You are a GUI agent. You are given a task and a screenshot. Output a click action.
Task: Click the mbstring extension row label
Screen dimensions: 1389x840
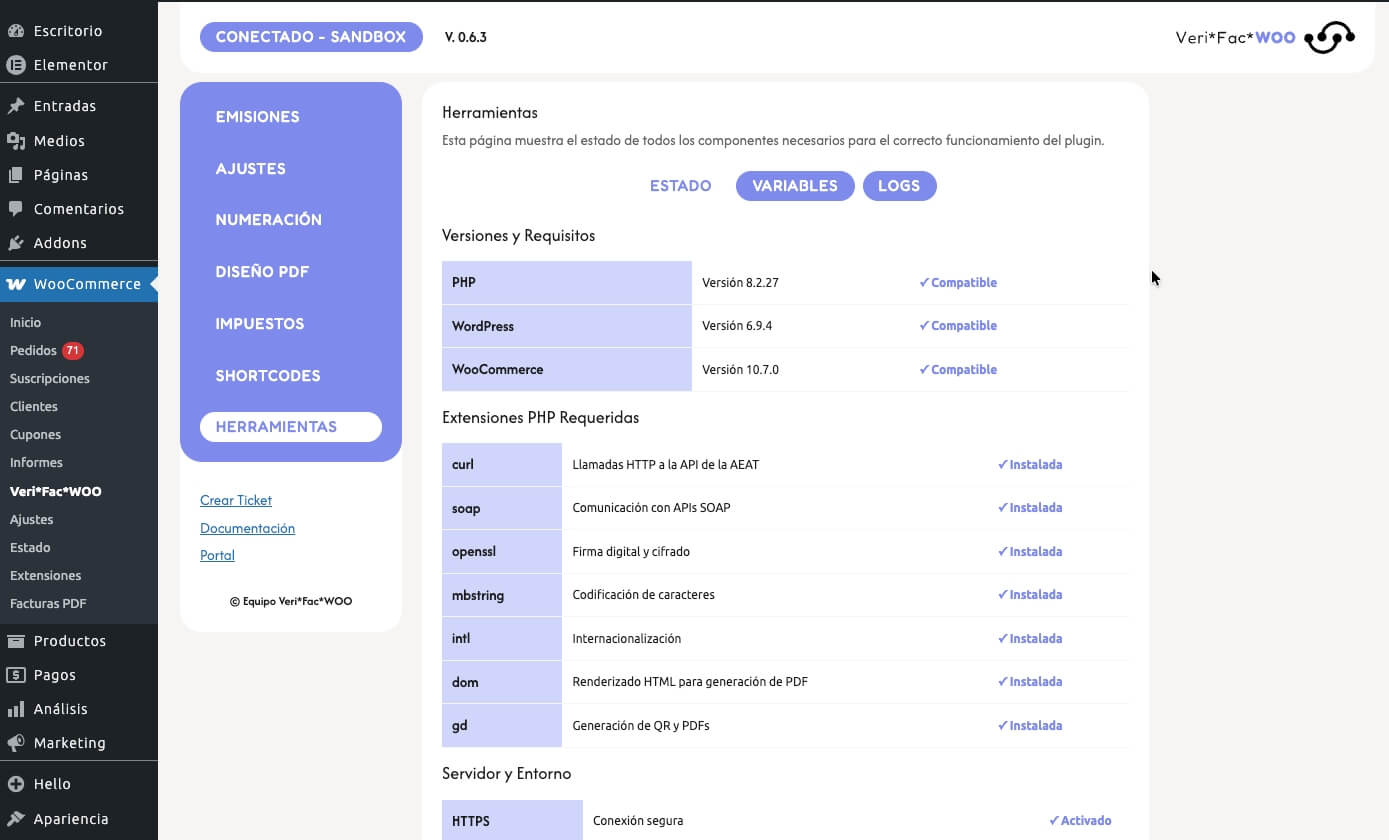tap(502, 595)
